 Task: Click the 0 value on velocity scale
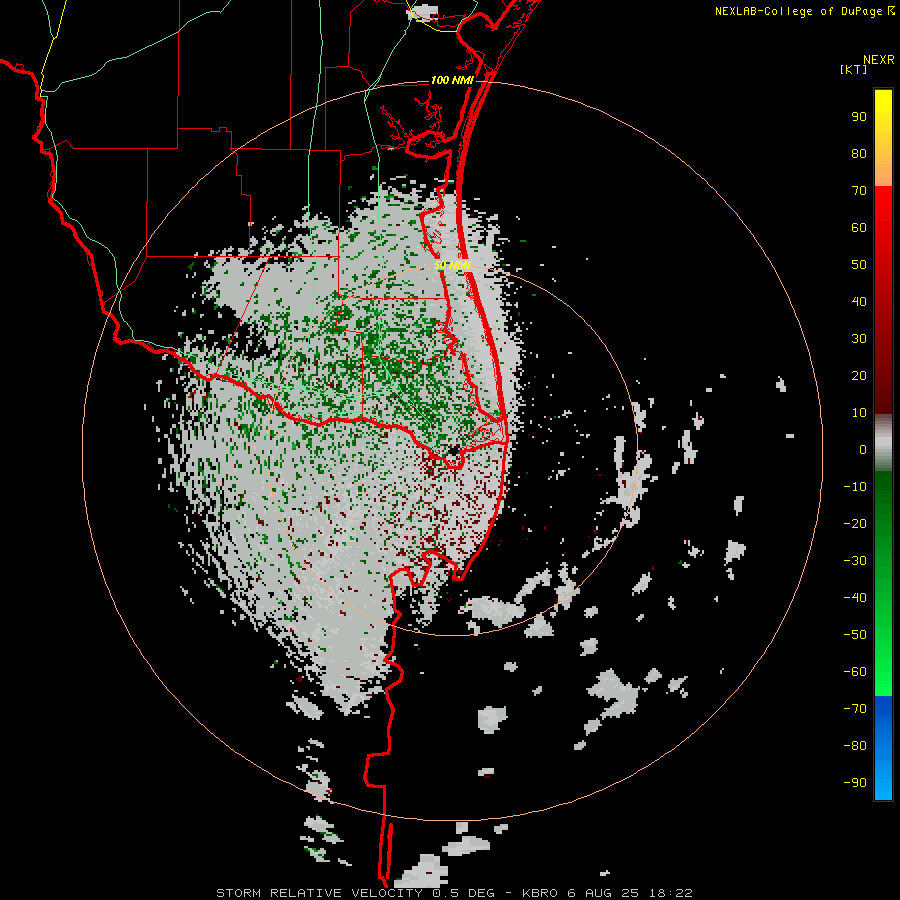click(x=863, y=449)
